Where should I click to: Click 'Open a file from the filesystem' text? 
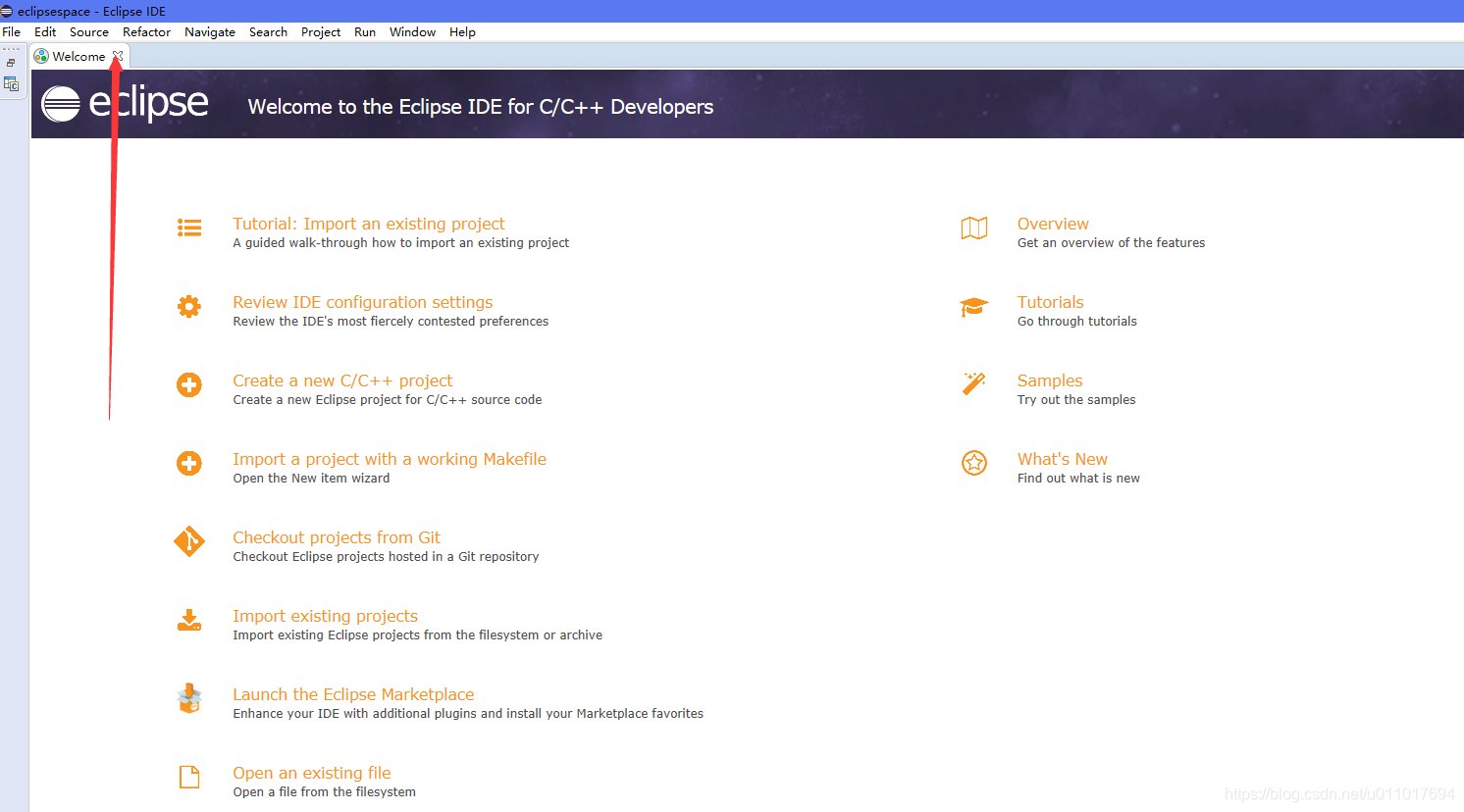[x=325, y=792]
